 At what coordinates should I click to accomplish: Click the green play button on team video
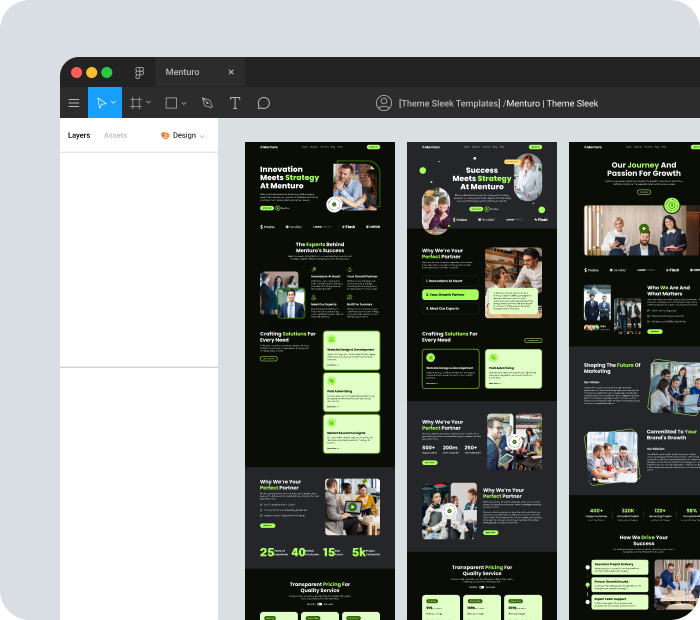tap(353, 507)
